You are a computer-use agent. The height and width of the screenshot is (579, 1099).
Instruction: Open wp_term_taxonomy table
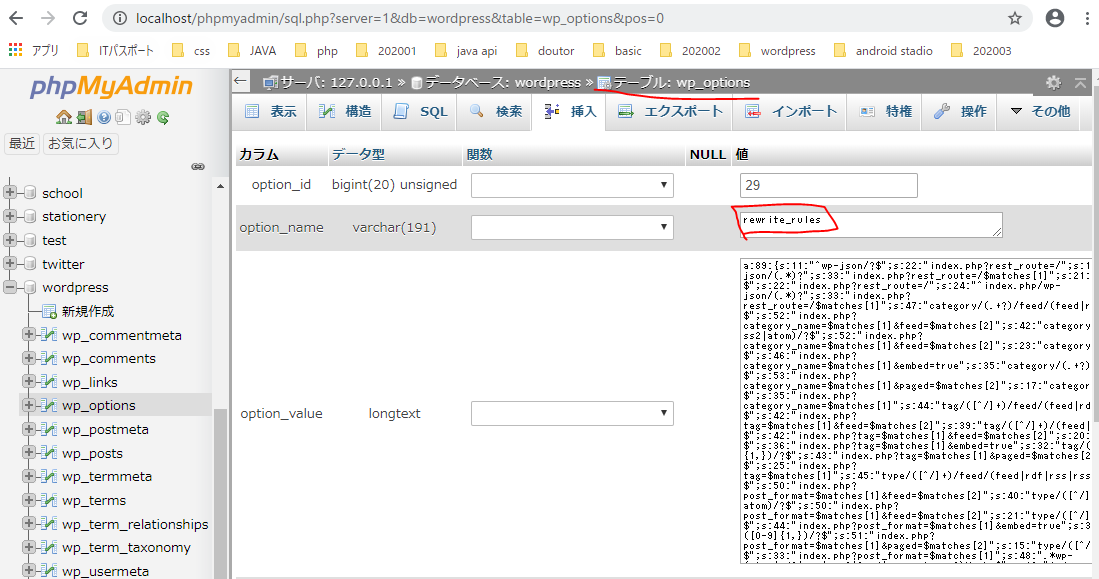126,547
